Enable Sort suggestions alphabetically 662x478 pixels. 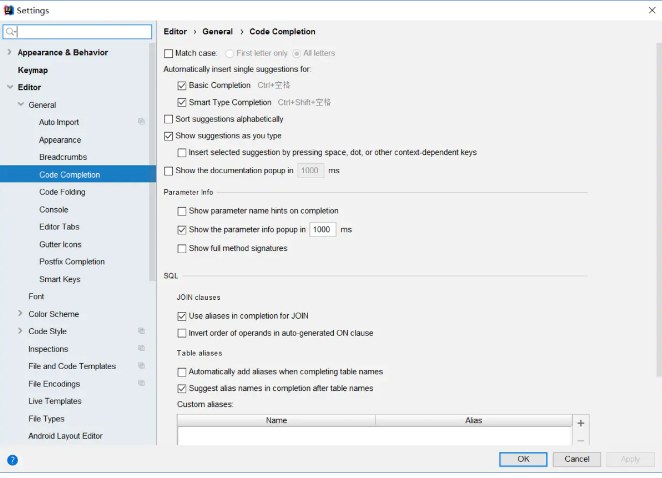click(x=168, y=119)
